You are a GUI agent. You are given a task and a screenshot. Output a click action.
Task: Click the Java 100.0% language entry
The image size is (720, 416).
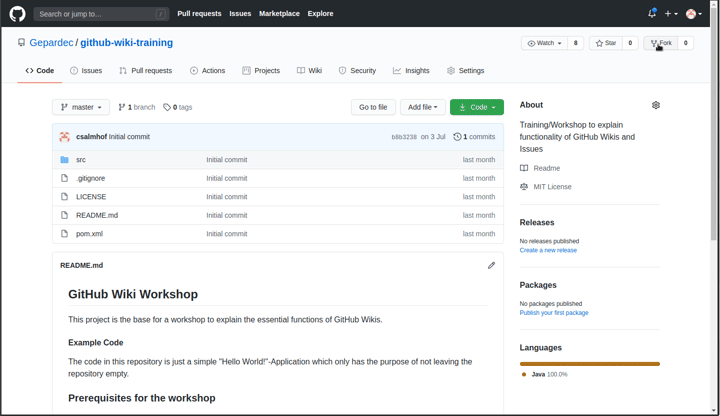tap(545, 374)
